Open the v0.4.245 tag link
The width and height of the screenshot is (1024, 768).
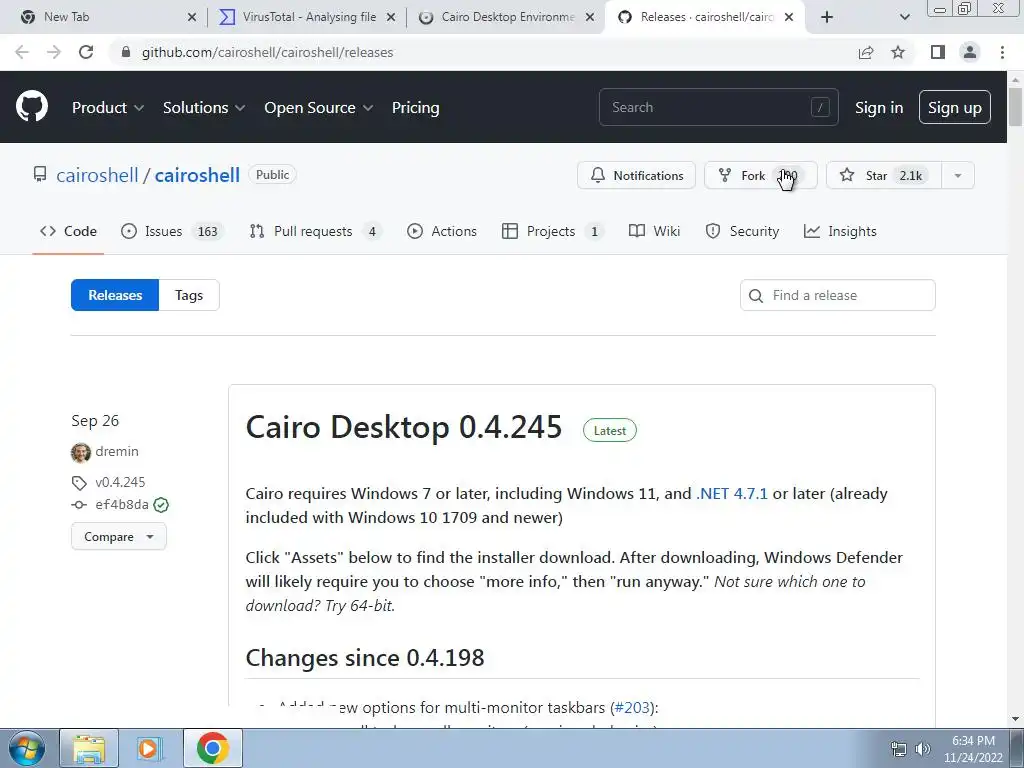click(x=120, y=482)
